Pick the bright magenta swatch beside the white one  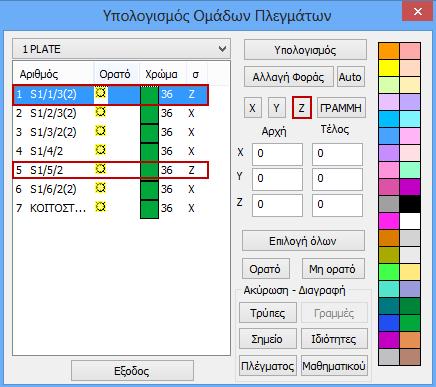pyautogui.click(x=389, y=221)
